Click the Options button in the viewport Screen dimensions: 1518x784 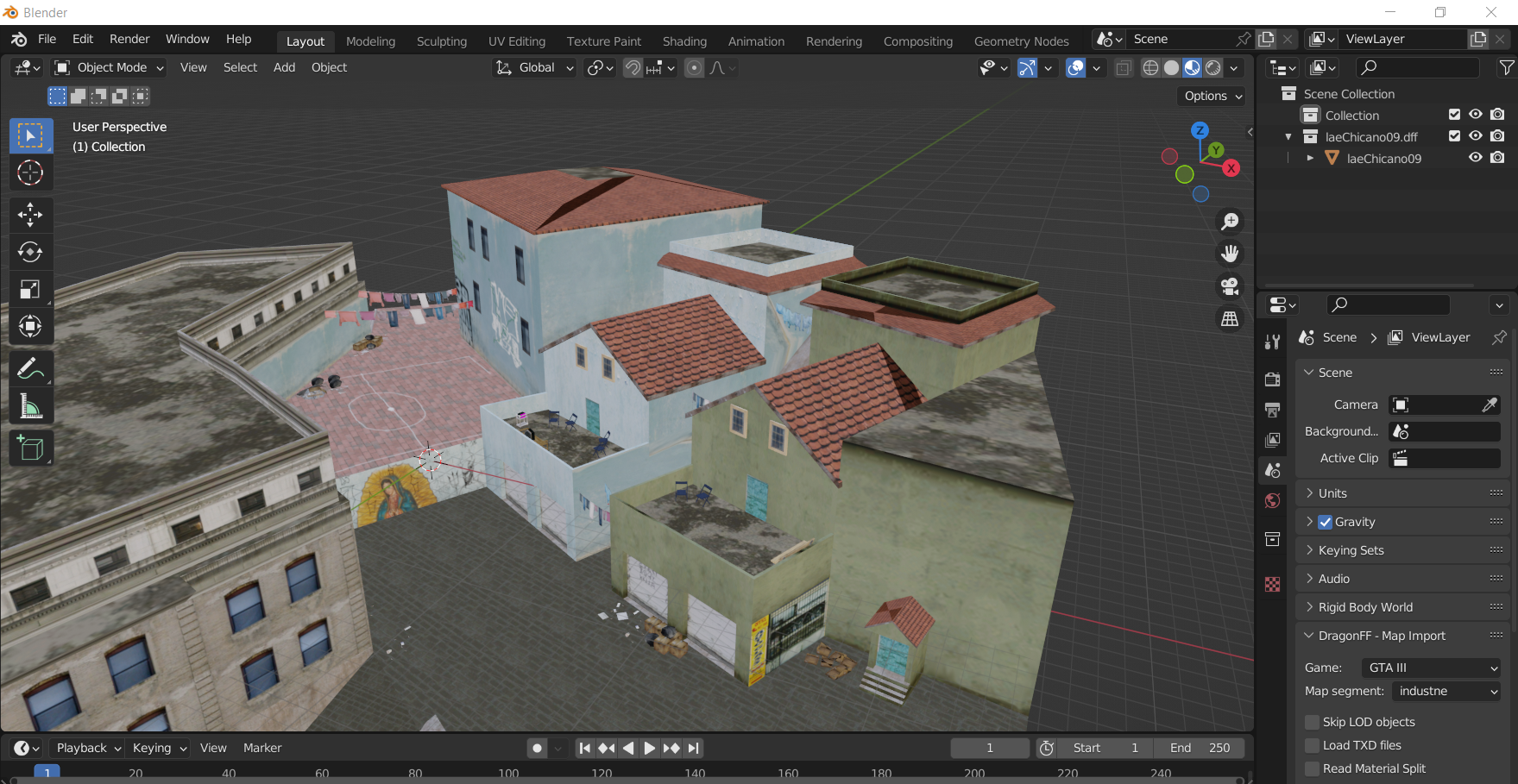[1213, 96]
